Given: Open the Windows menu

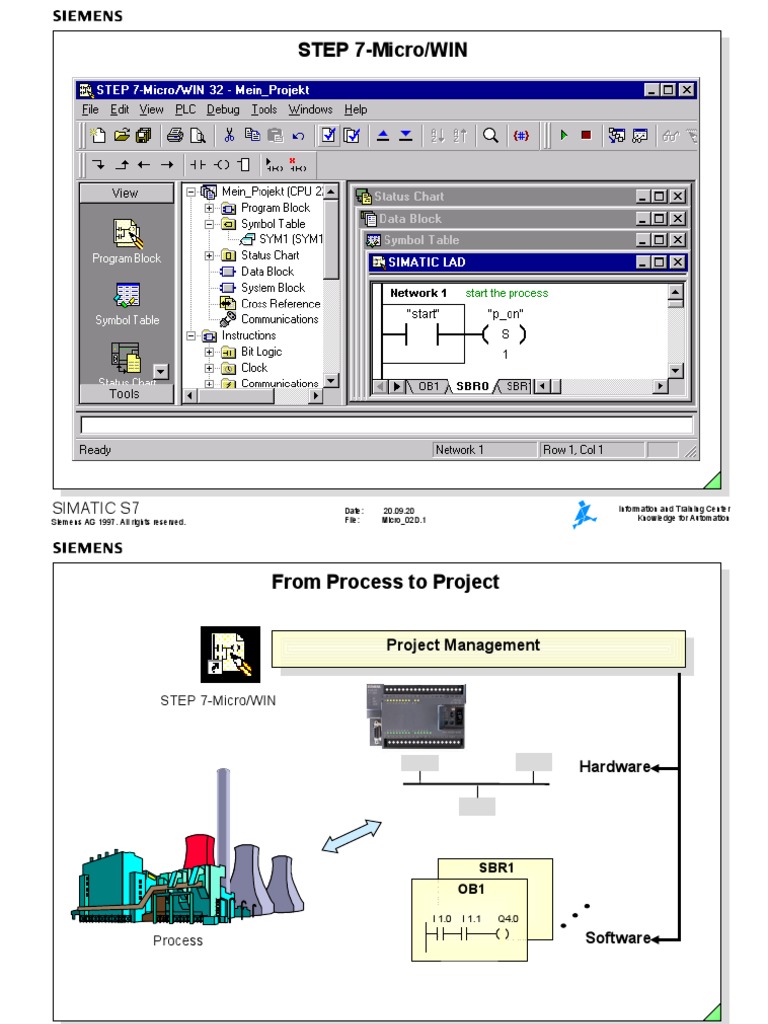Looking at the screenshot, I should click(x=310, y=110).
